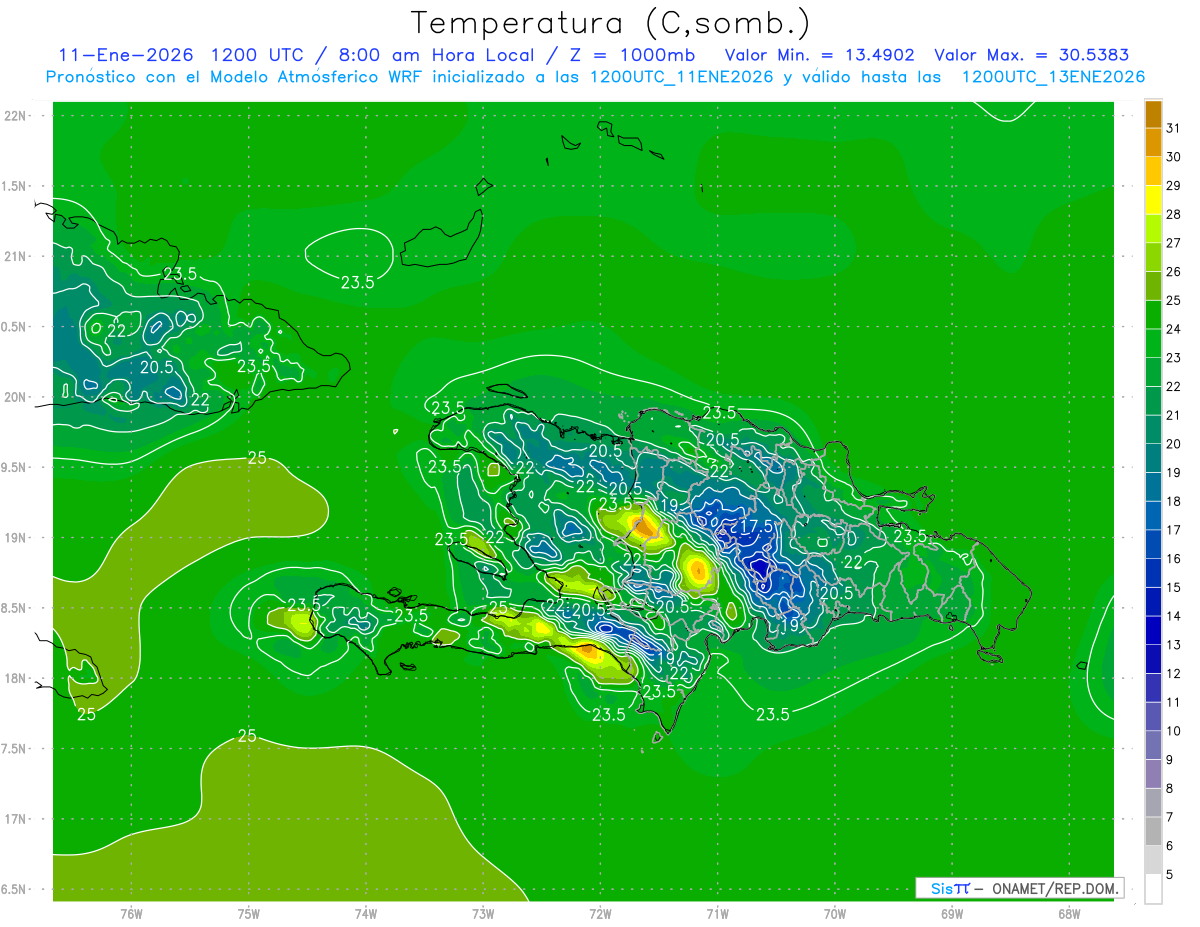This screenshot has height=927, width=1200.
Task: Click the color bar label "27"
Action: [x=1173, y=243]
